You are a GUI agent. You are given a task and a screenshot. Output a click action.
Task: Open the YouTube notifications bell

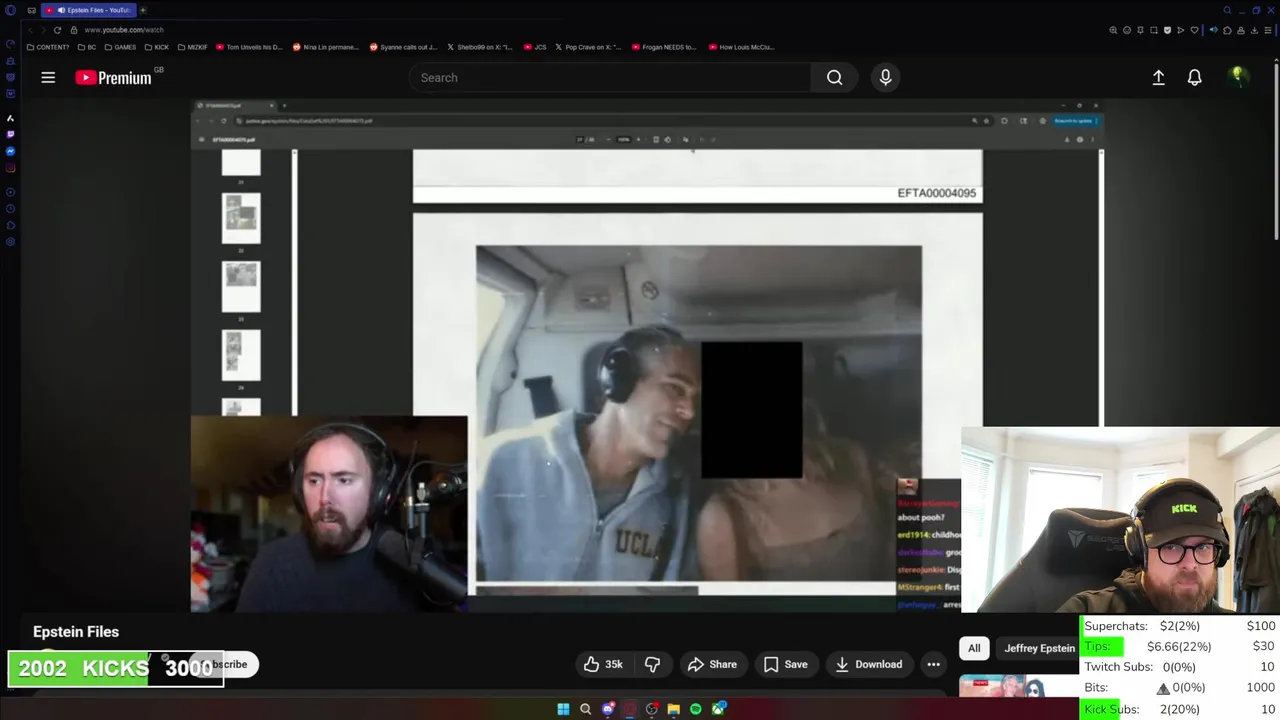point(1194,77)
